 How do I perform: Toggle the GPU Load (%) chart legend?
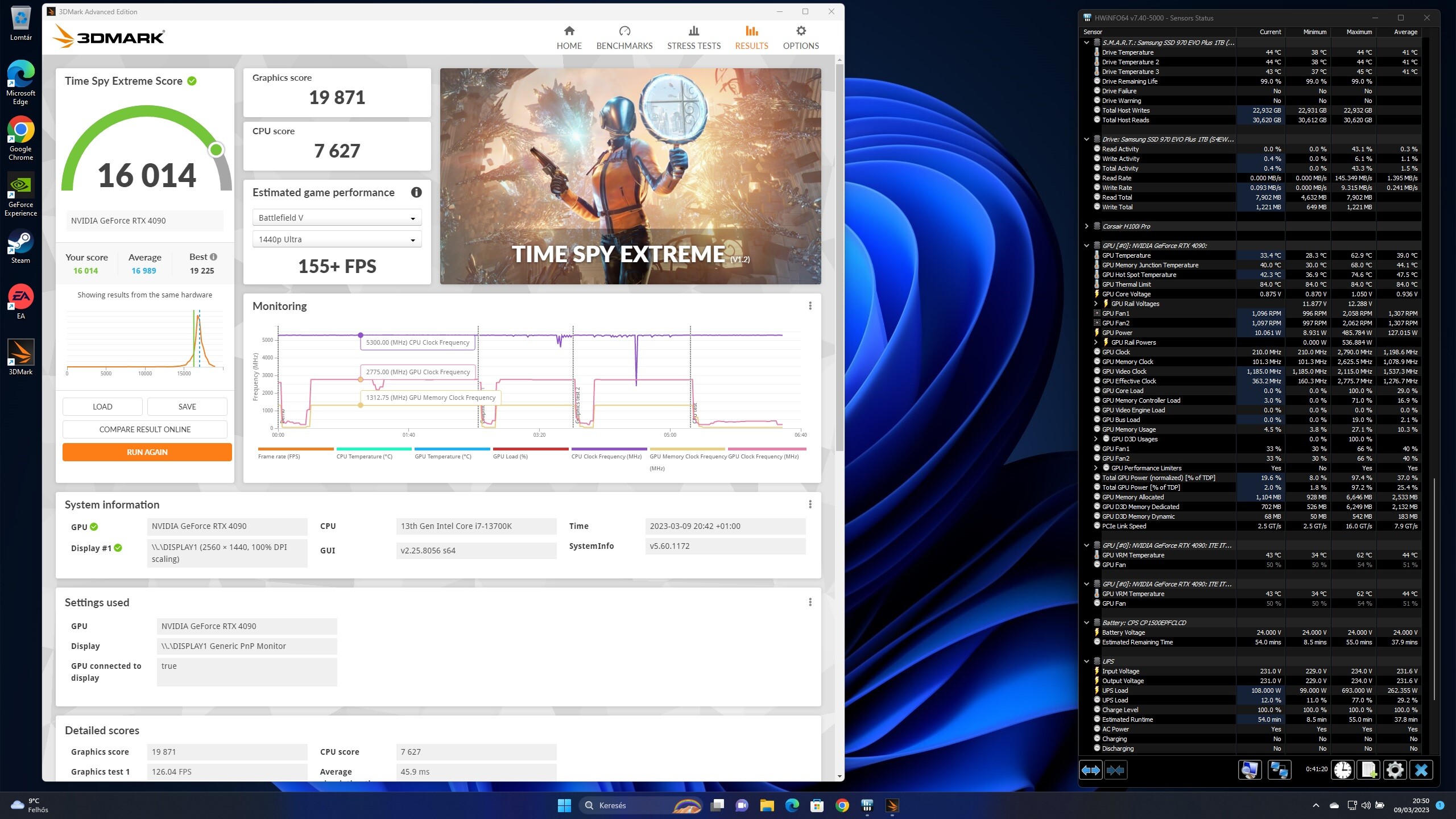[531, 453]
